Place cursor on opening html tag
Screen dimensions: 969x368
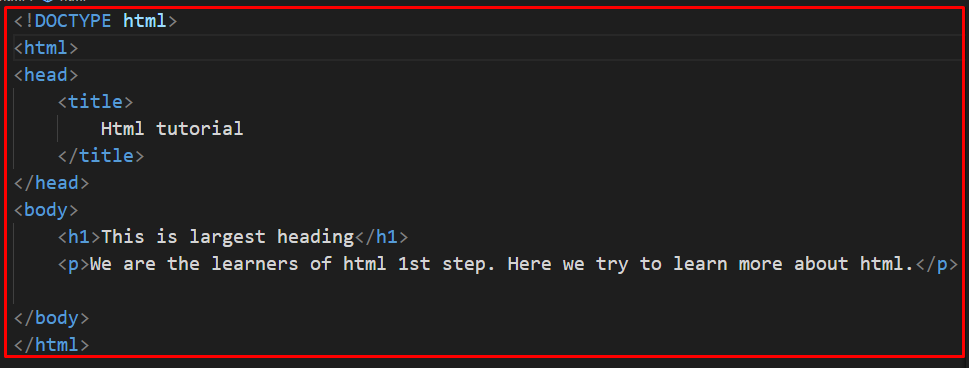[x=46, y=48]
